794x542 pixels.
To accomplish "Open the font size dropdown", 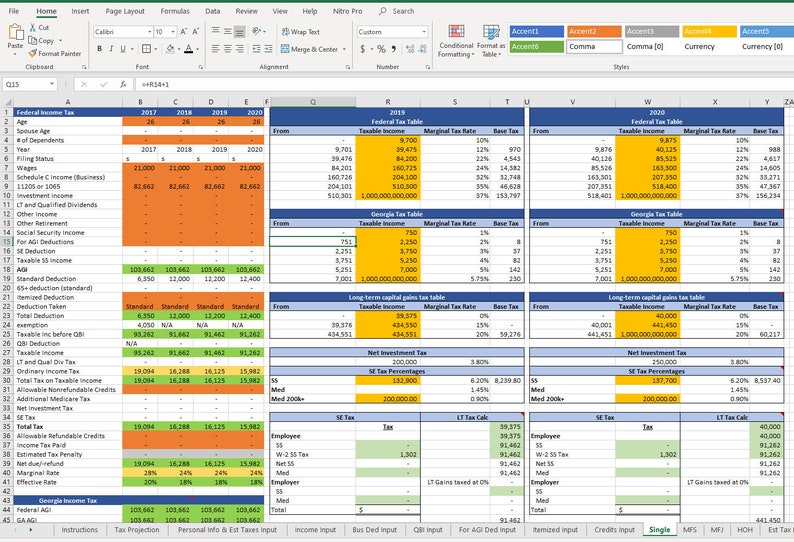I will (173, 31).
